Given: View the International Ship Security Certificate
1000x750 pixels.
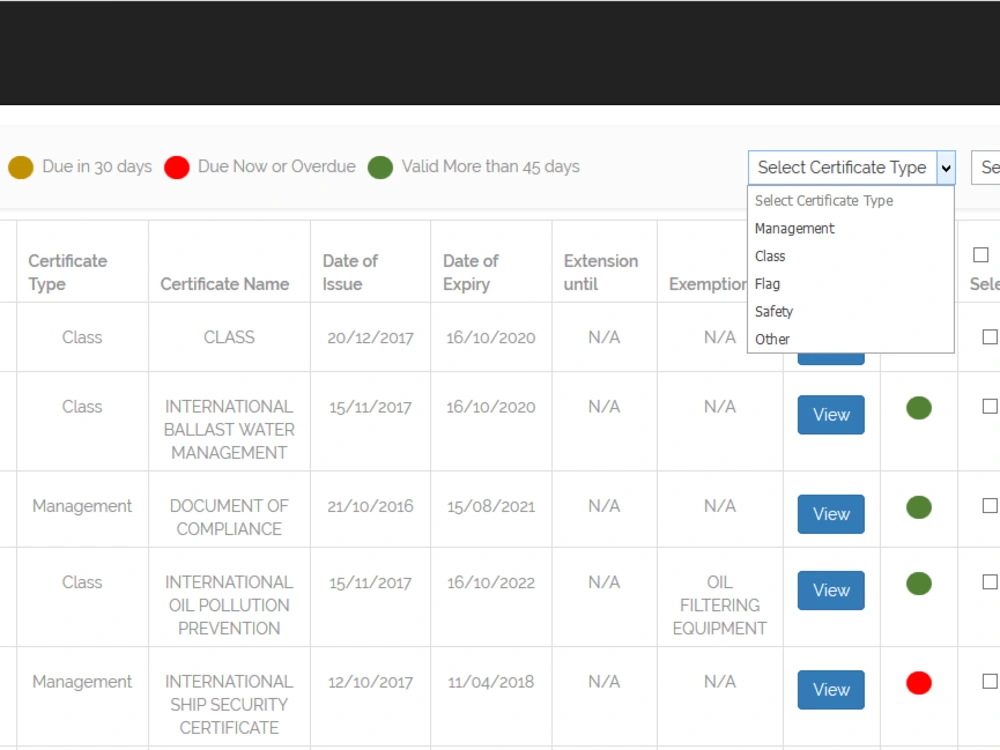Looking at the screenshot, I should tap(831, 689).
